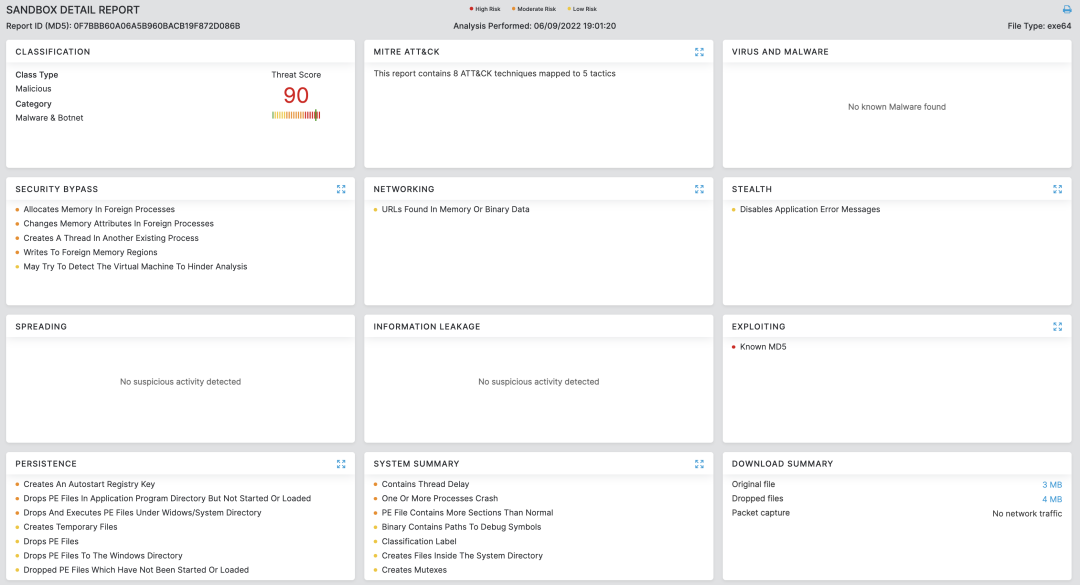
Task: Expand the Exploiting panel
Action: point(1057,326)
